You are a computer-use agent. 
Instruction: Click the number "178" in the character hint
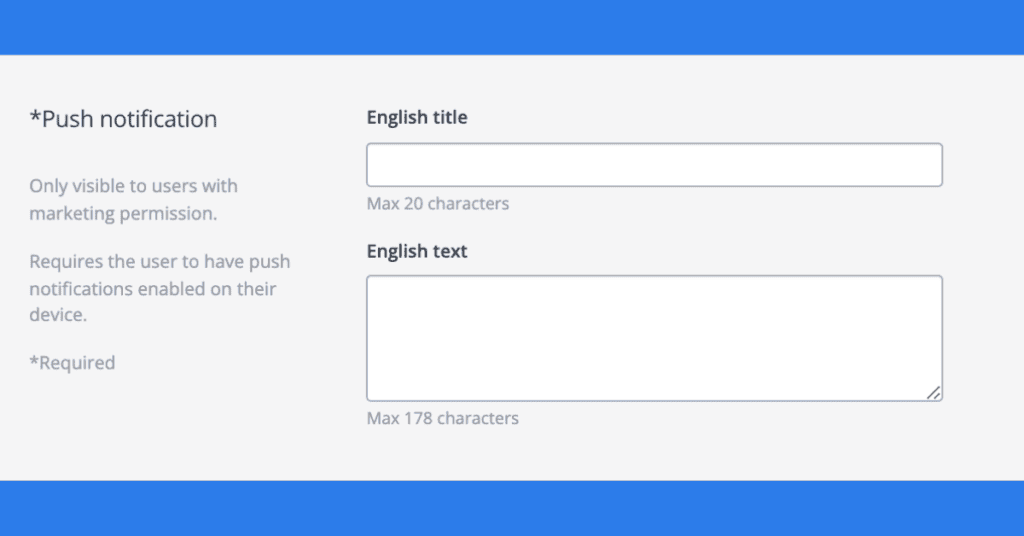click(x=418, y=418)
